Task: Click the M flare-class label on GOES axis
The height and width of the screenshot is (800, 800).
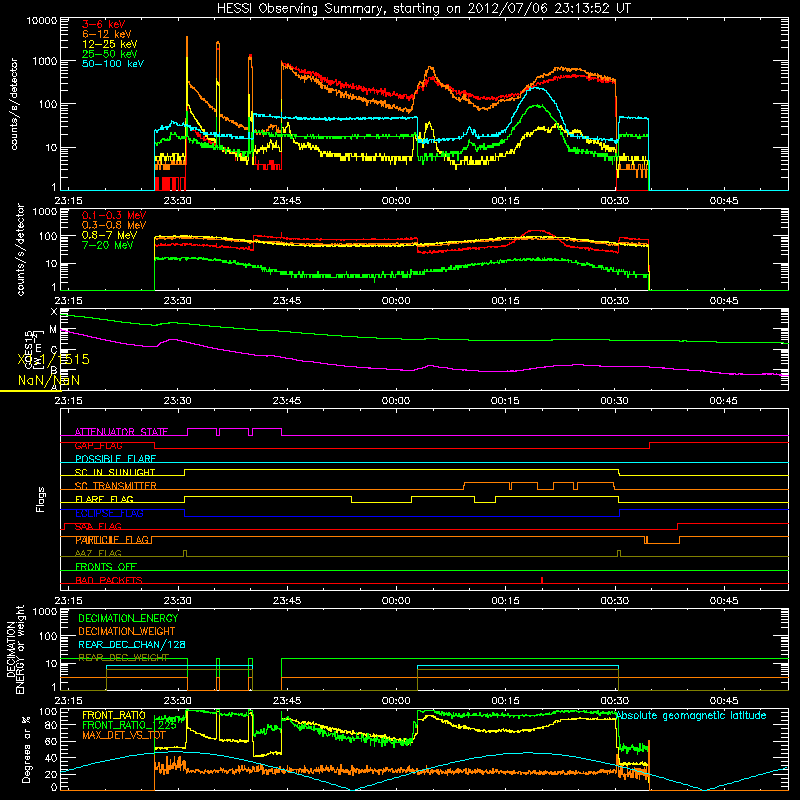Action: tap(53, 330)
